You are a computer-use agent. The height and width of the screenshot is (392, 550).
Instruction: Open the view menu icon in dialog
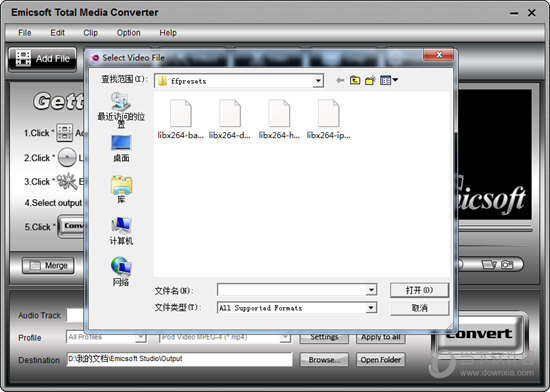tap(389, 80)
